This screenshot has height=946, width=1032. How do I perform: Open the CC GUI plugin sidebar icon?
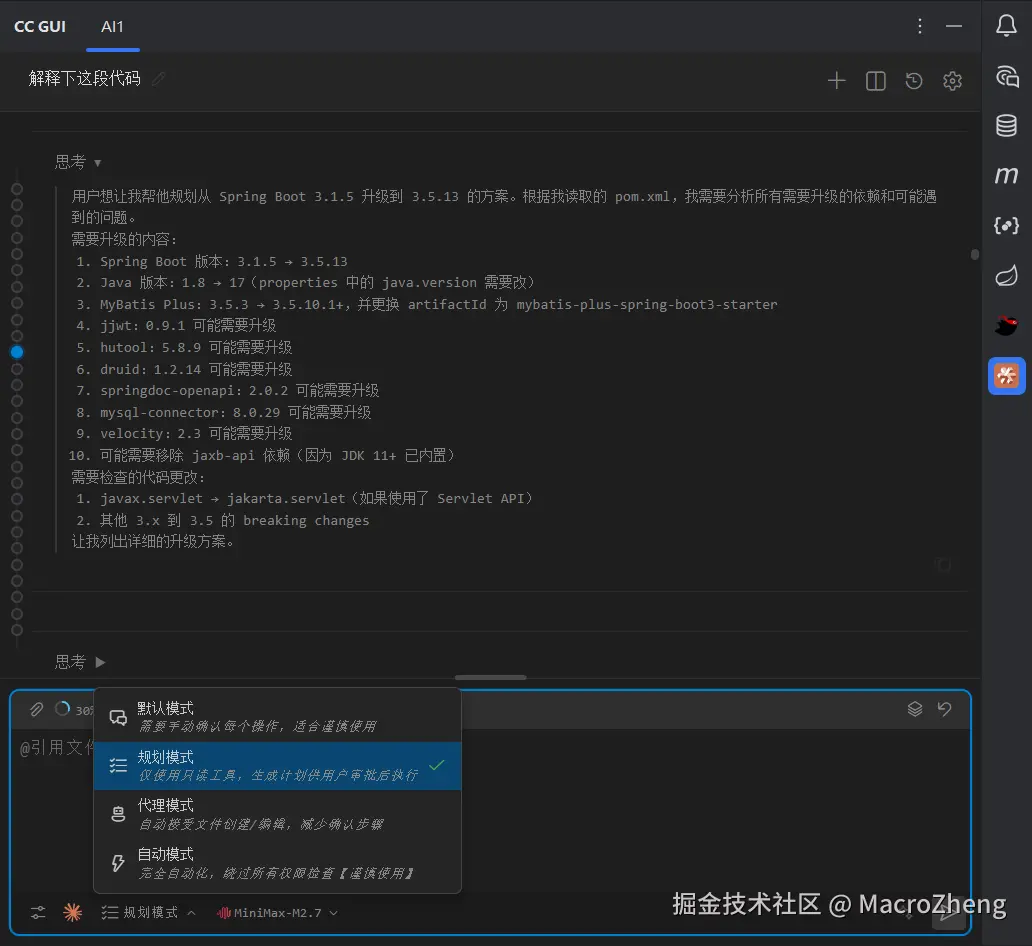1006,376
